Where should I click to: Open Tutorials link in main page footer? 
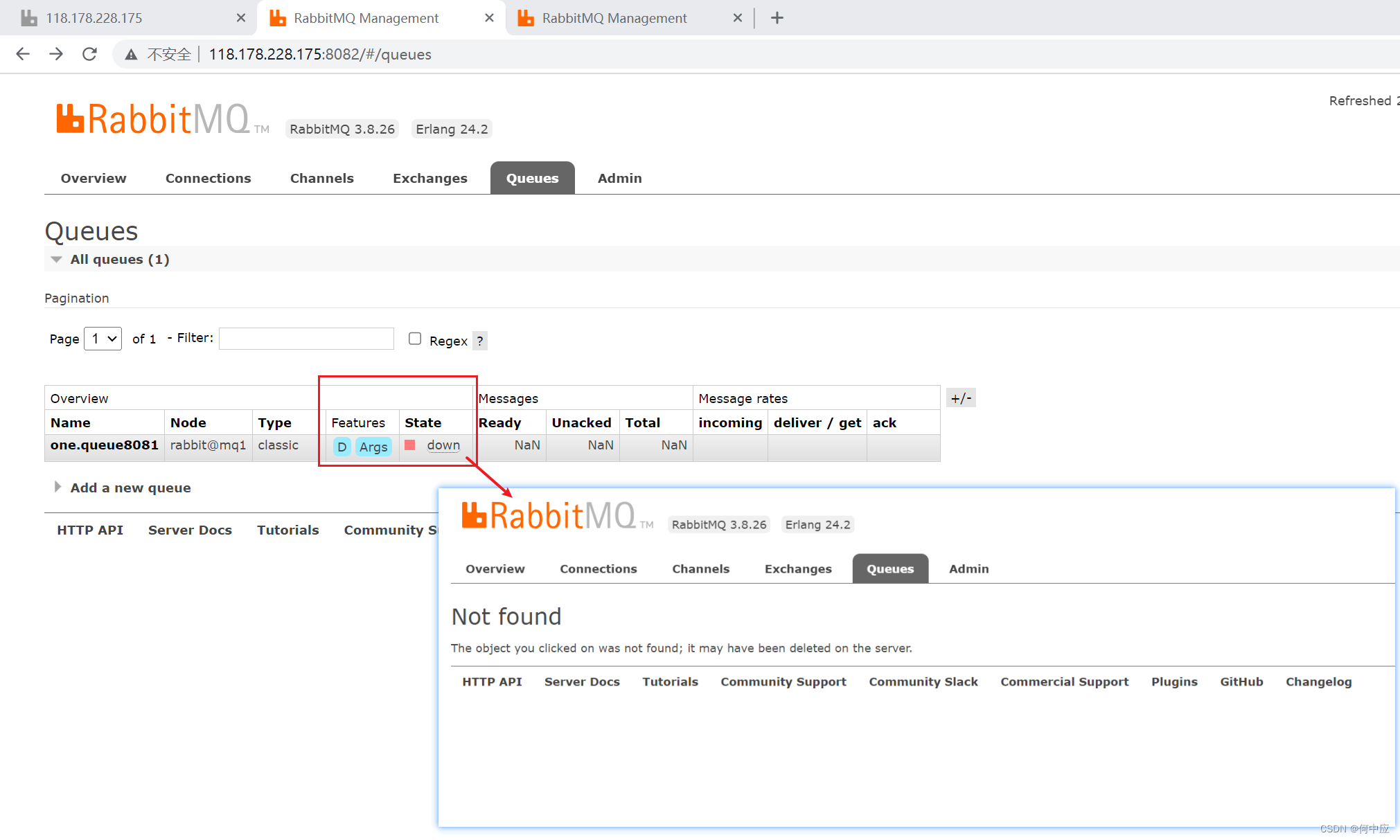pos(288,530)
